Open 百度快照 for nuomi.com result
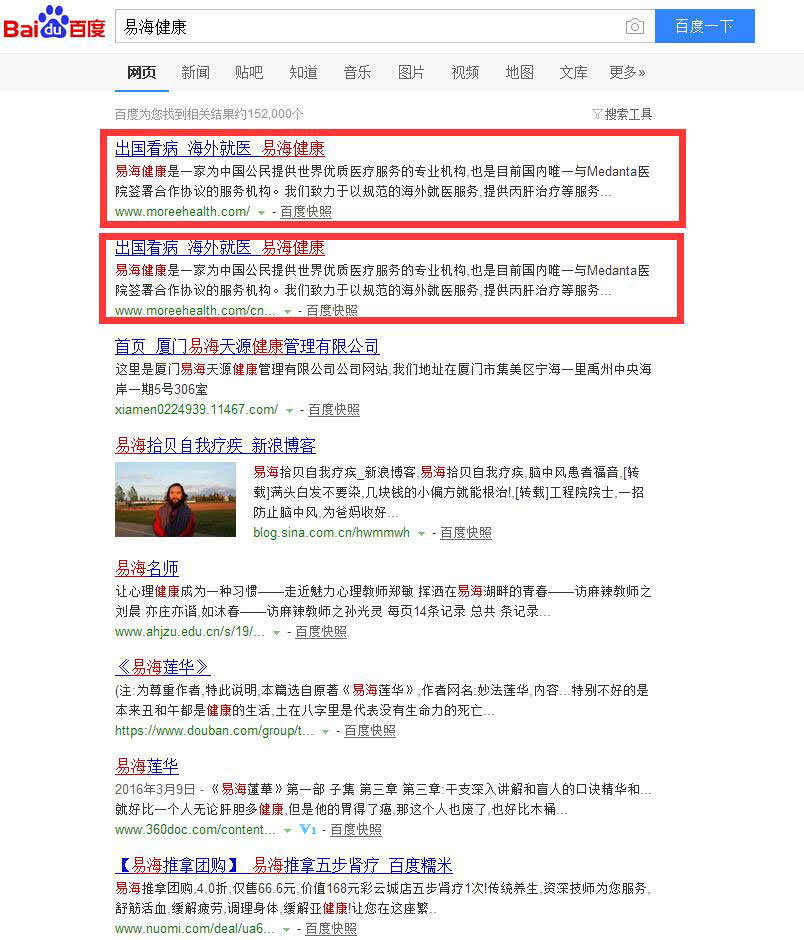The width and height of the screenshot is (804, 940). click(331, 928)
